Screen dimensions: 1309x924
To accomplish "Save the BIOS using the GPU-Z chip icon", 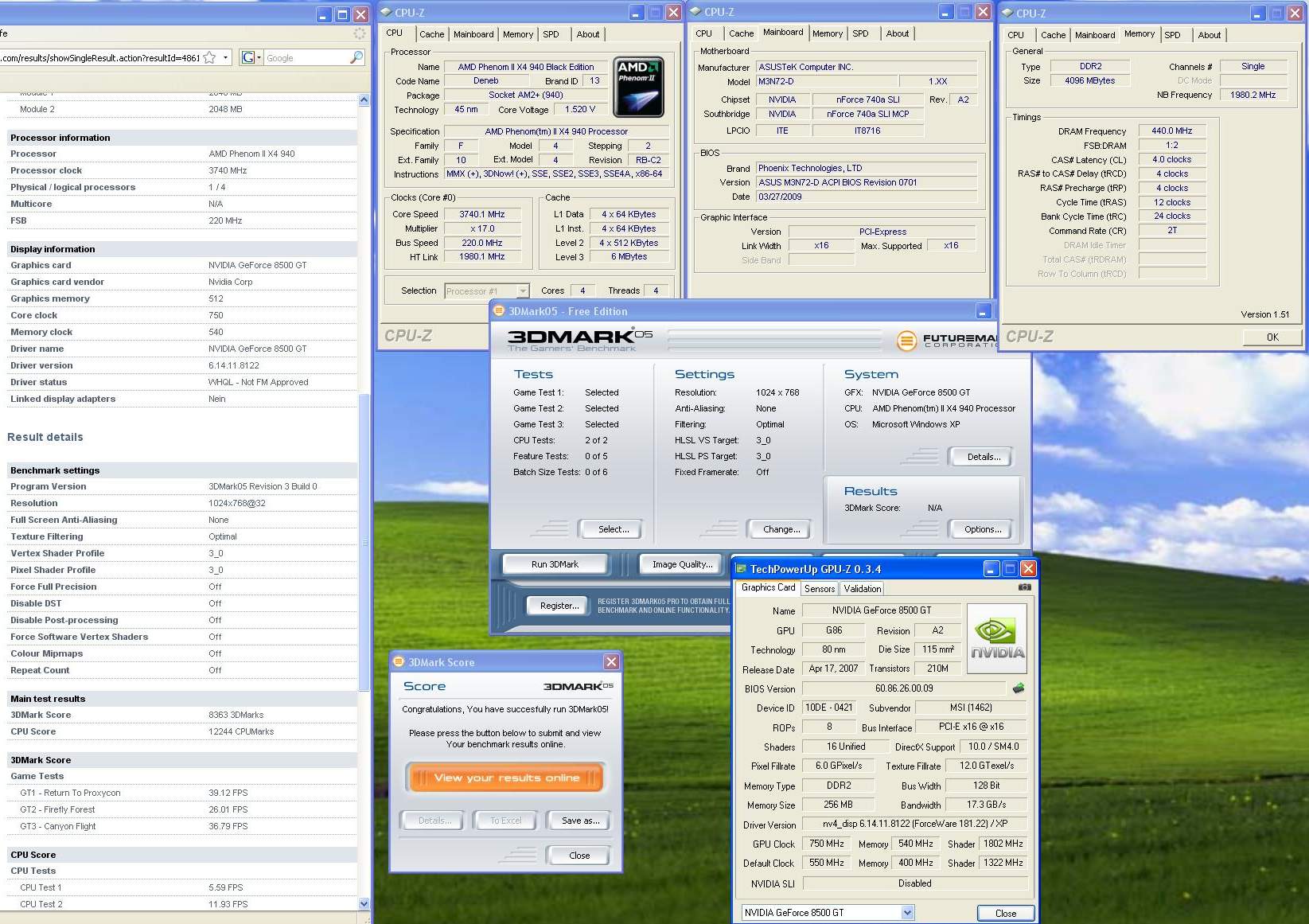I will tap(1018, 688).
